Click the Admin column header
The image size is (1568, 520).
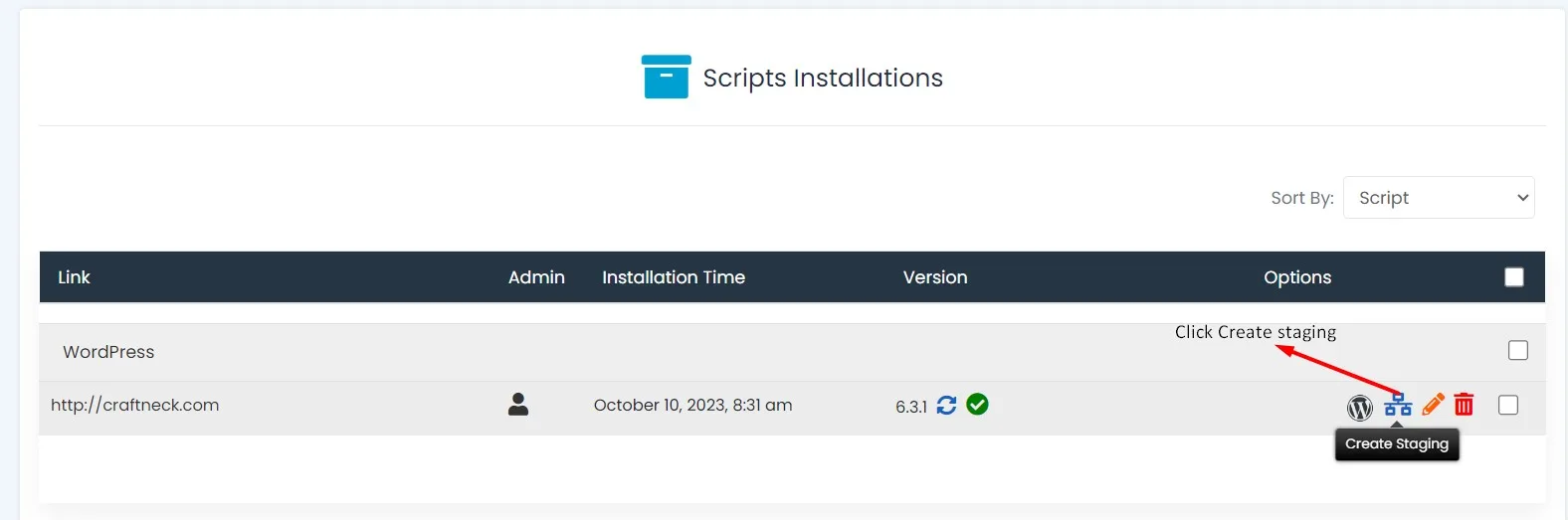536,277
